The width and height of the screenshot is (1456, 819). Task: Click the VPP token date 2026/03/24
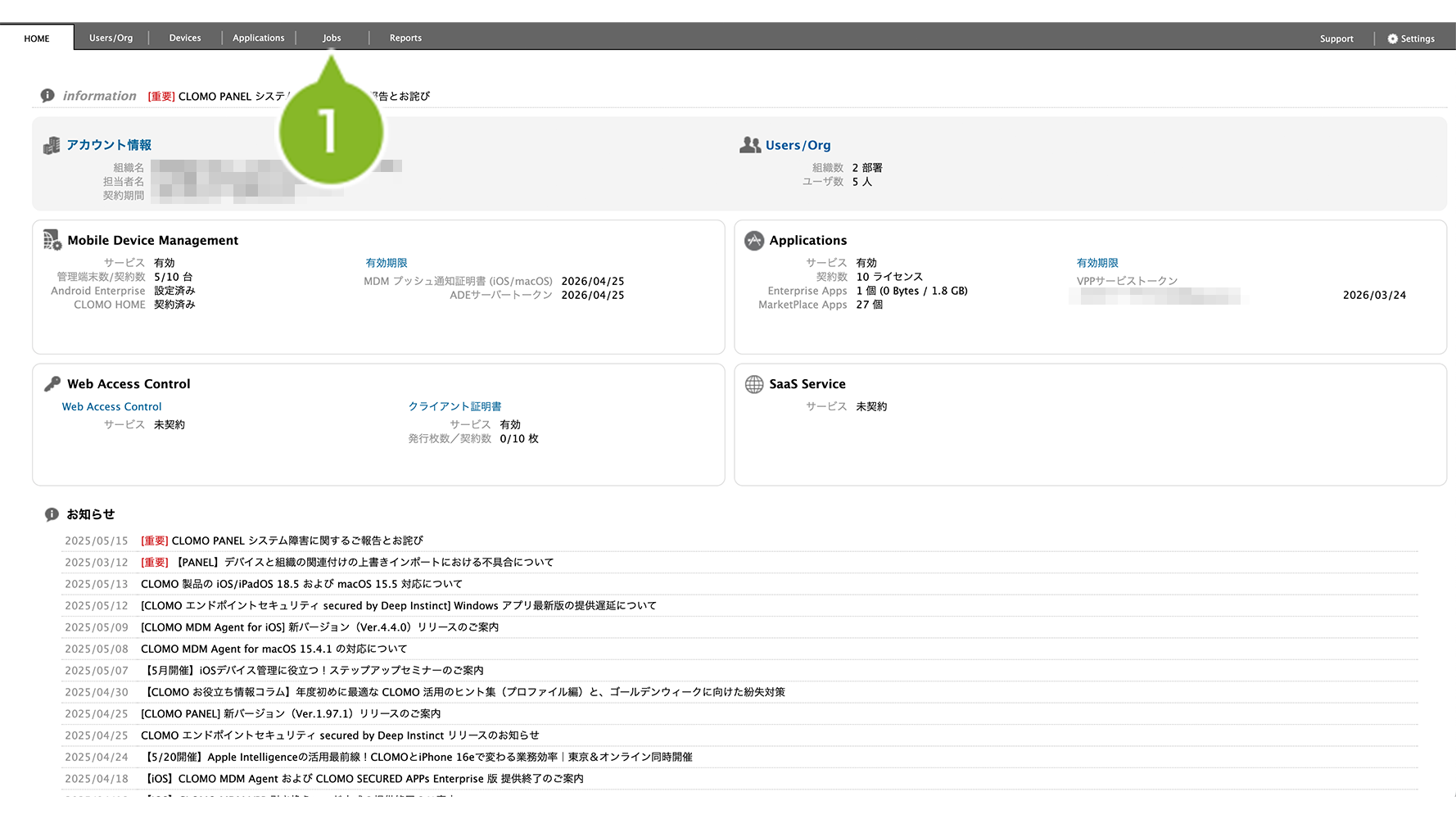click(1374, 295)
